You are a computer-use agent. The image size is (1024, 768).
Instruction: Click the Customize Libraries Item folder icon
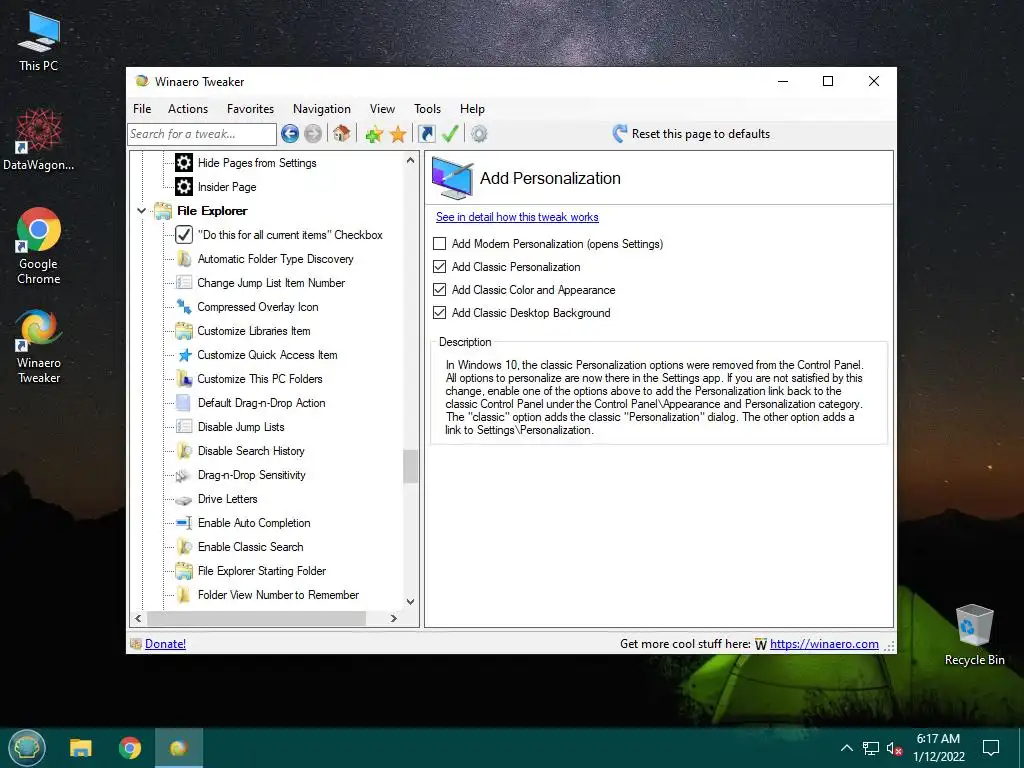pyautogui.click(x=184, y=330)
